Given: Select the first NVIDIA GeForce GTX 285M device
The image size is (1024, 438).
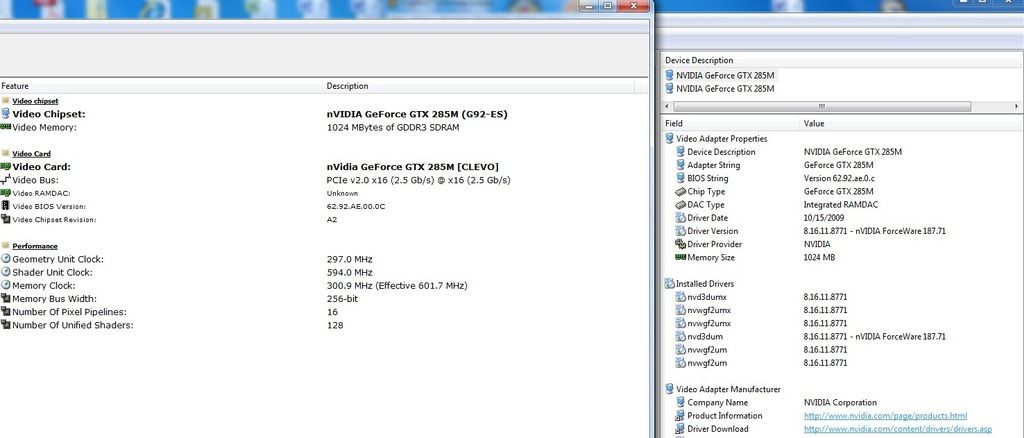Looking at the screenshot, I should 720,75.
